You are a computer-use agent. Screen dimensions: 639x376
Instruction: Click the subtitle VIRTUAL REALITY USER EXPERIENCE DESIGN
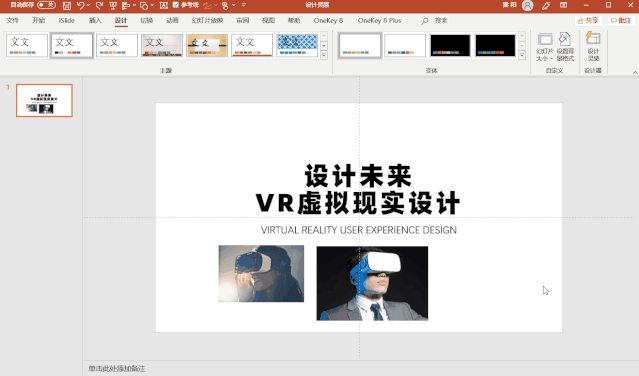[x=359, y=230]
